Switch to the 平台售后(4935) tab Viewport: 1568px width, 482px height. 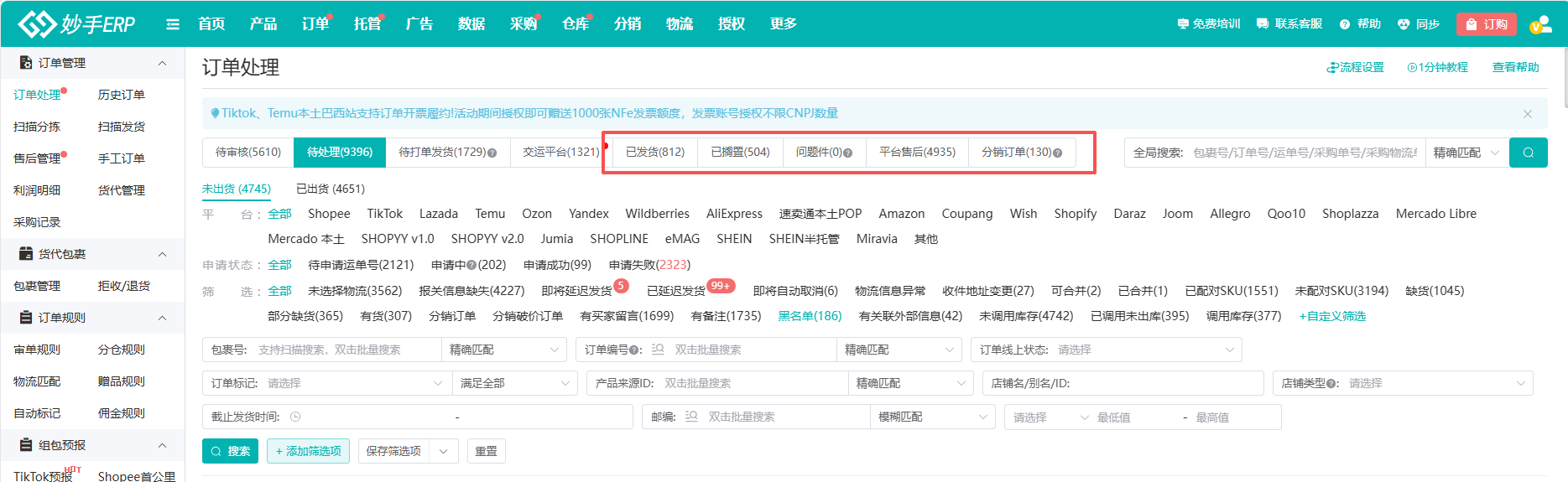917,153
